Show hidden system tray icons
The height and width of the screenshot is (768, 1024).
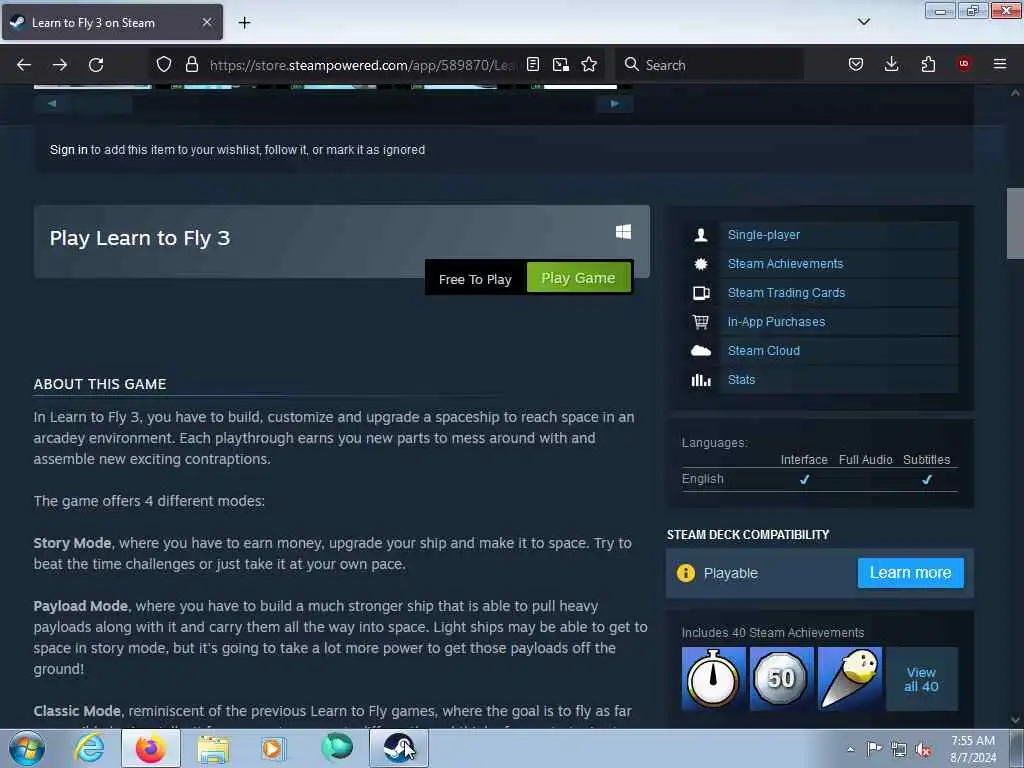pos(850,749)
